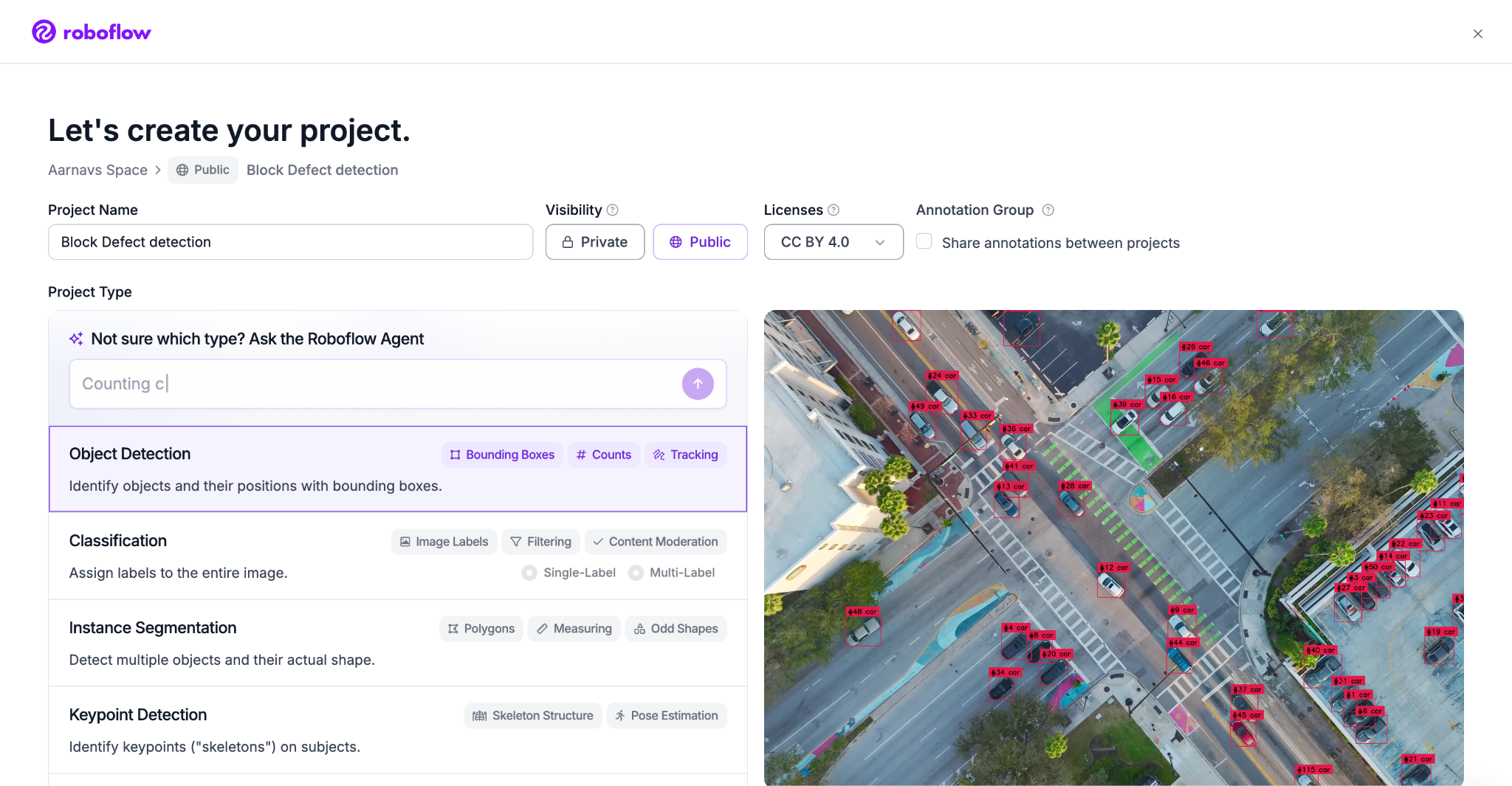The height and width of the screenshot is (786, 1512).
Task: Click the Project Type label
Action: click(x=90, y=292)
